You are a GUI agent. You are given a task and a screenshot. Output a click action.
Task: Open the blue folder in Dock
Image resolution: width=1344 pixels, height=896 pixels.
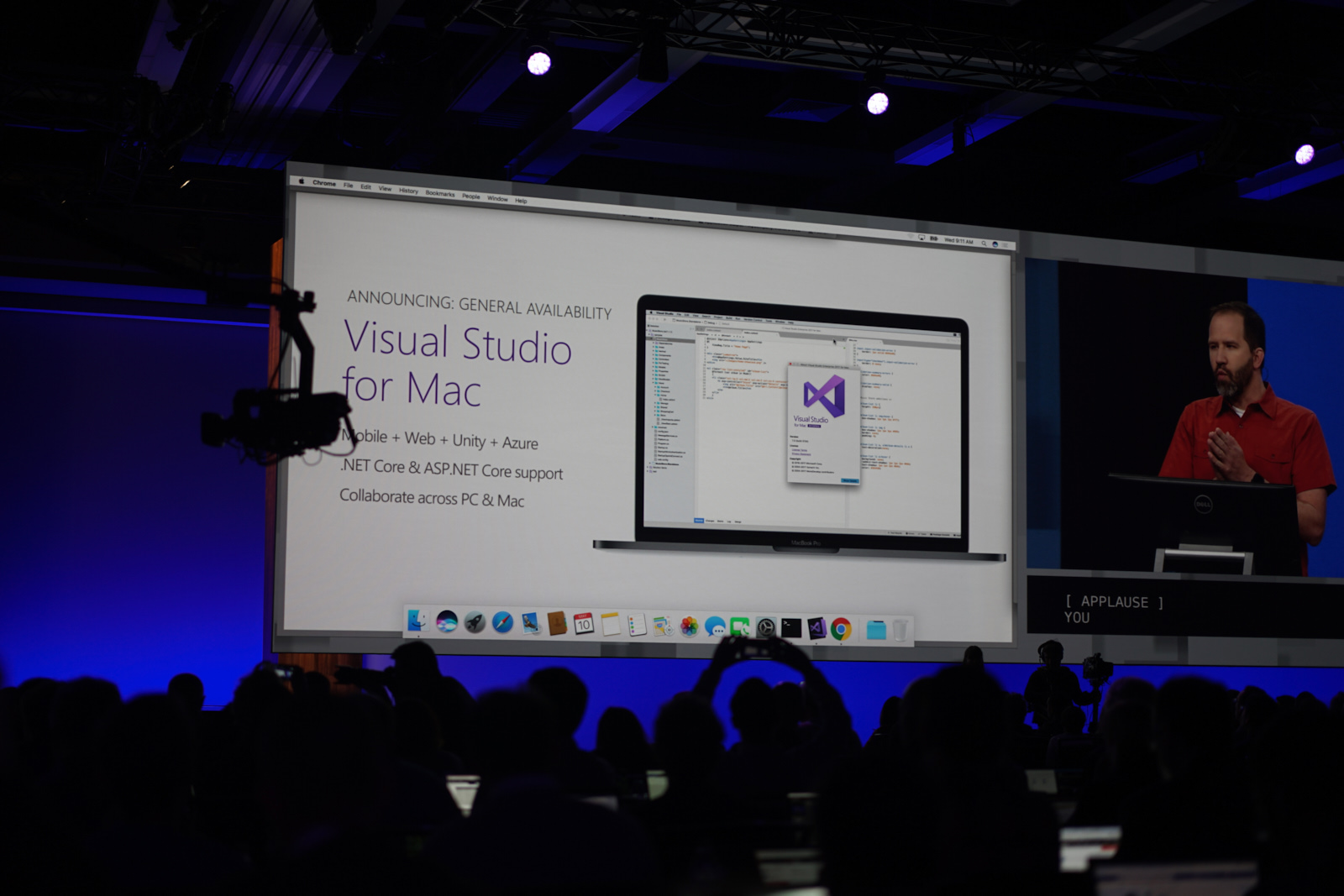coord(875,630)
